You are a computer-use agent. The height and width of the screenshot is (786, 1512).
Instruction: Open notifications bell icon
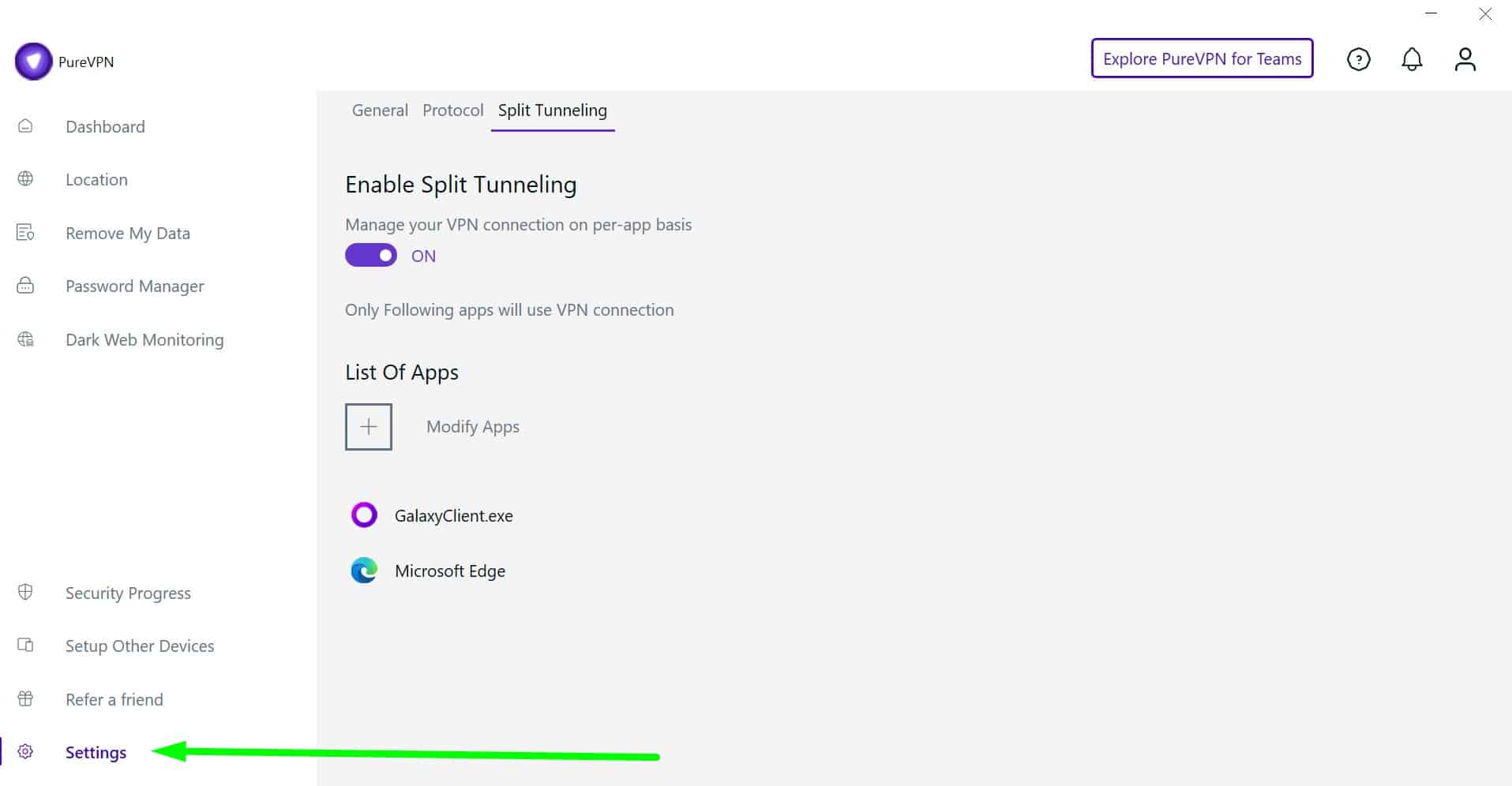tap(1412, 59)
